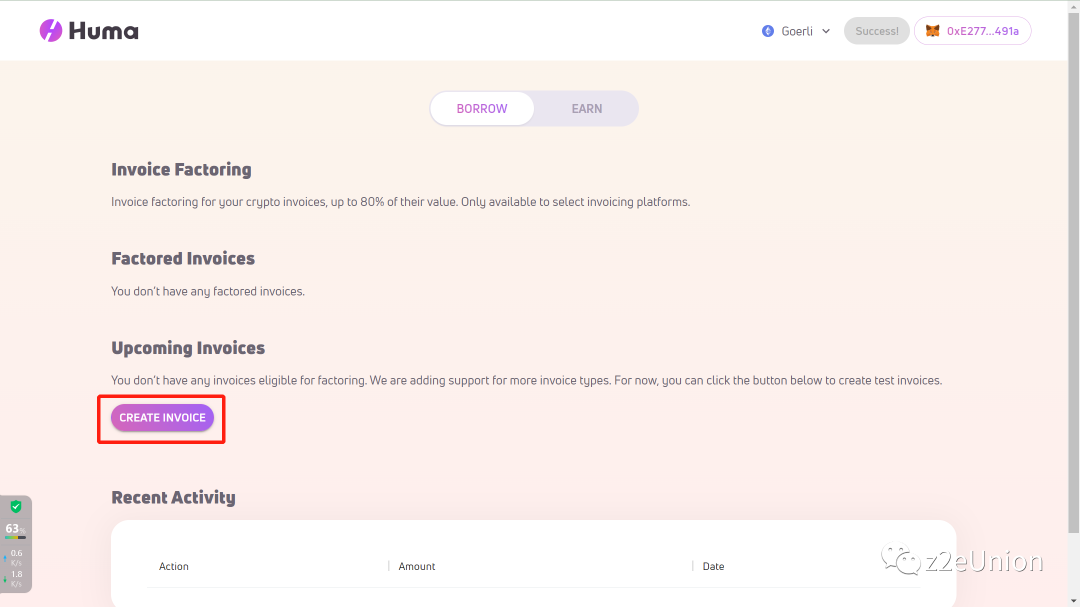Open wallet address 0xE277...491a menu
The height and width of the screenshot is (607, 1080).
[x=972, y=31]
